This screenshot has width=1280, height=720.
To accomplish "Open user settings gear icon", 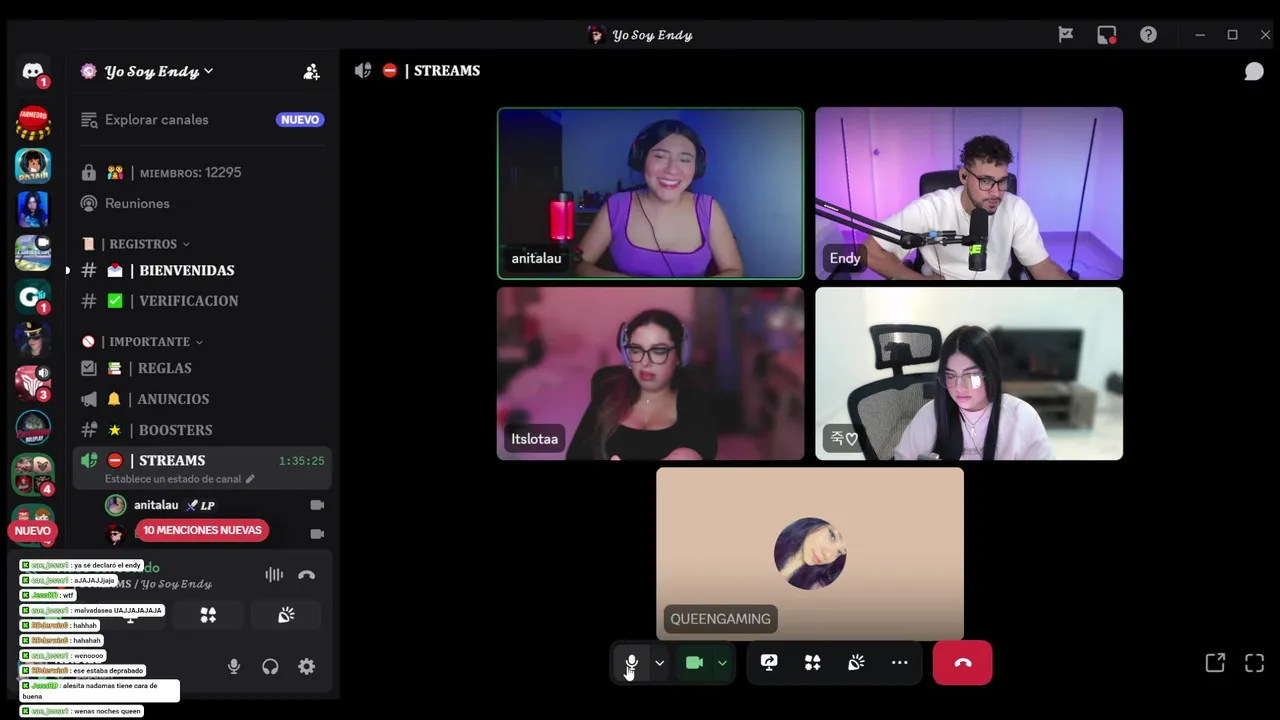I will (x=307, y=667).
